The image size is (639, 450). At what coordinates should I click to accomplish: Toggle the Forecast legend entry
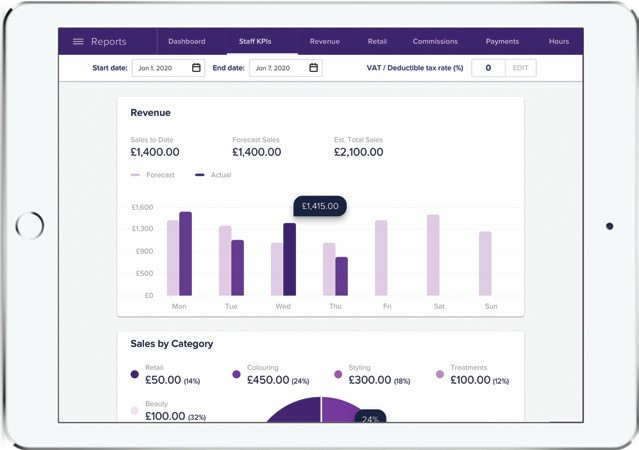click(x=152, y=175)
